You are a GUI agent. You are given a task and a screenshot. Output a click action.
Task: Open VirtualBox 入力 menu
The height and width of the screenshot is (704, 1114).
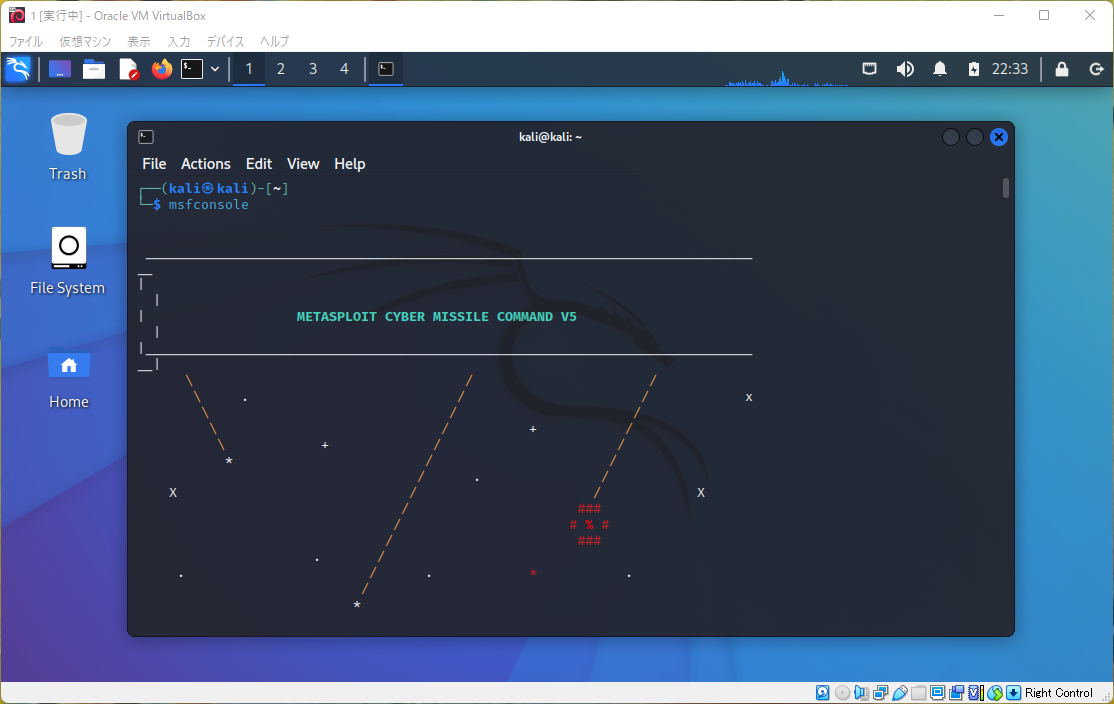(x=178, y=41)
